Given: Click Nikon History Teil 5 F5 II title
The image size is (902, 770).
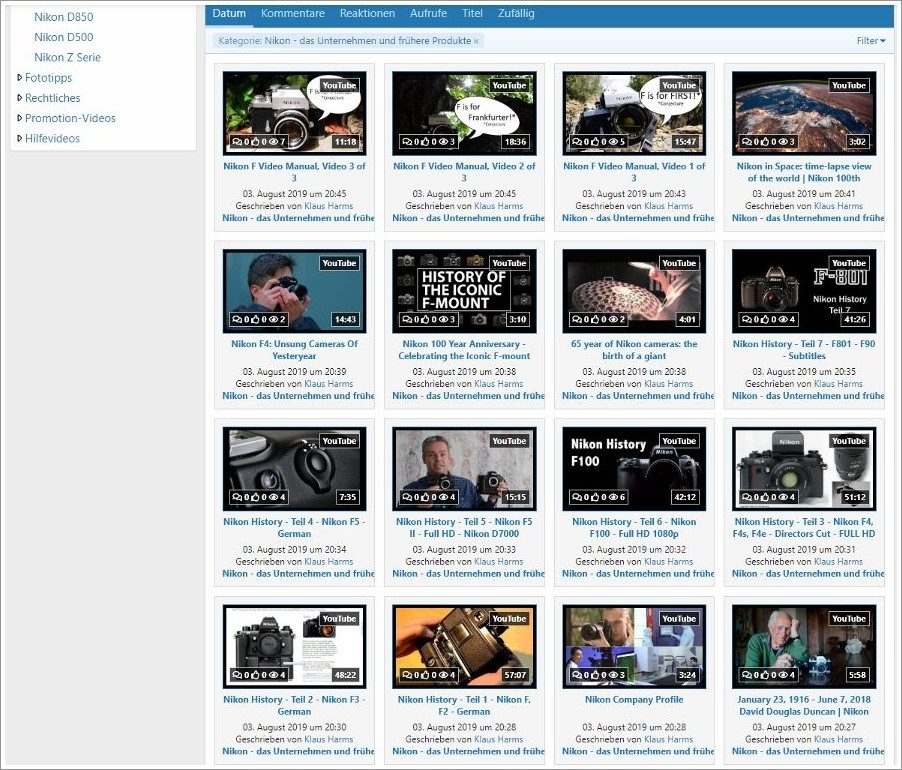Looking at the screenshot, I should click(x=464, y=527).
